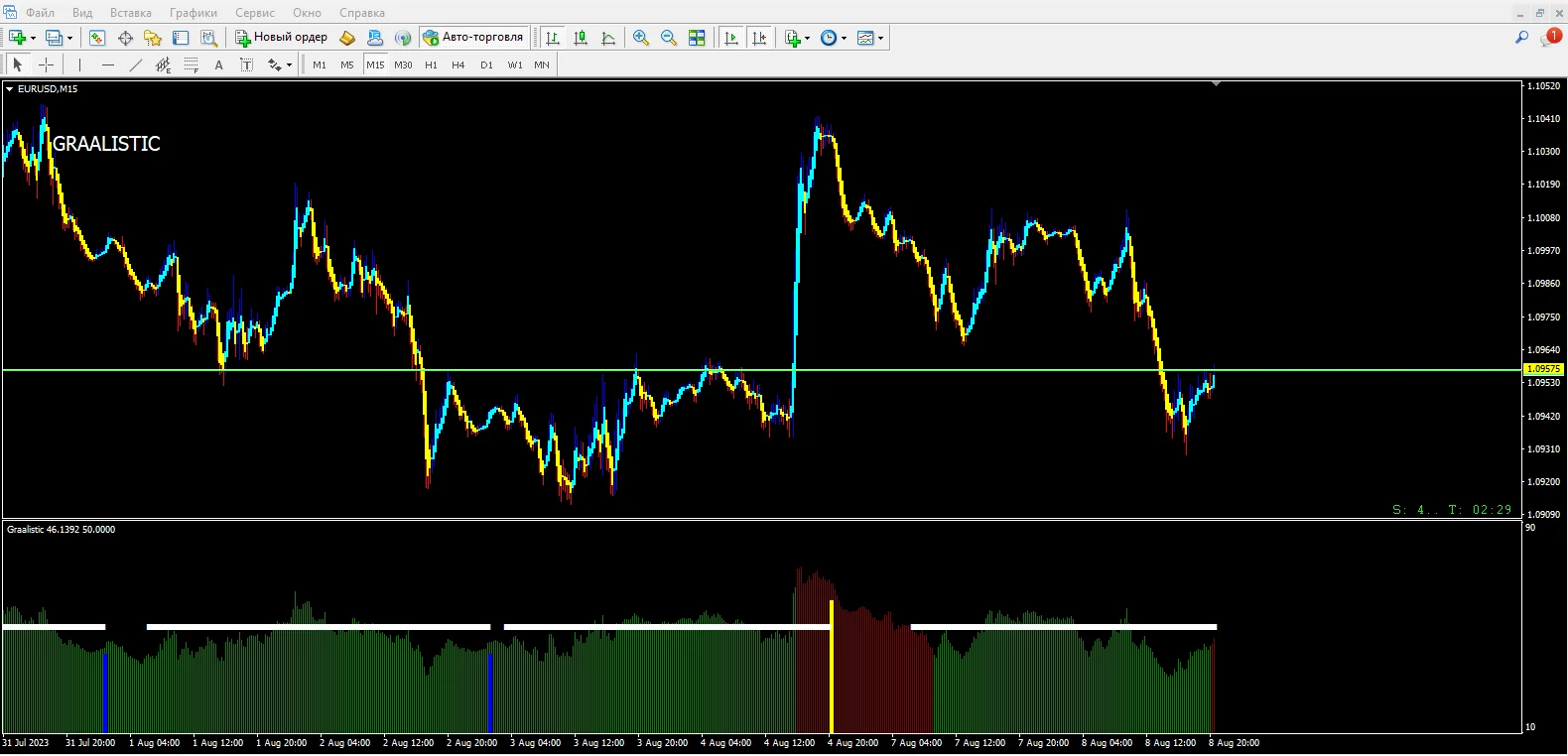The height and width of the screenshot is (756, 1568).
Task: Open the search magnifier icon at top right
Action: (1521, 38)
